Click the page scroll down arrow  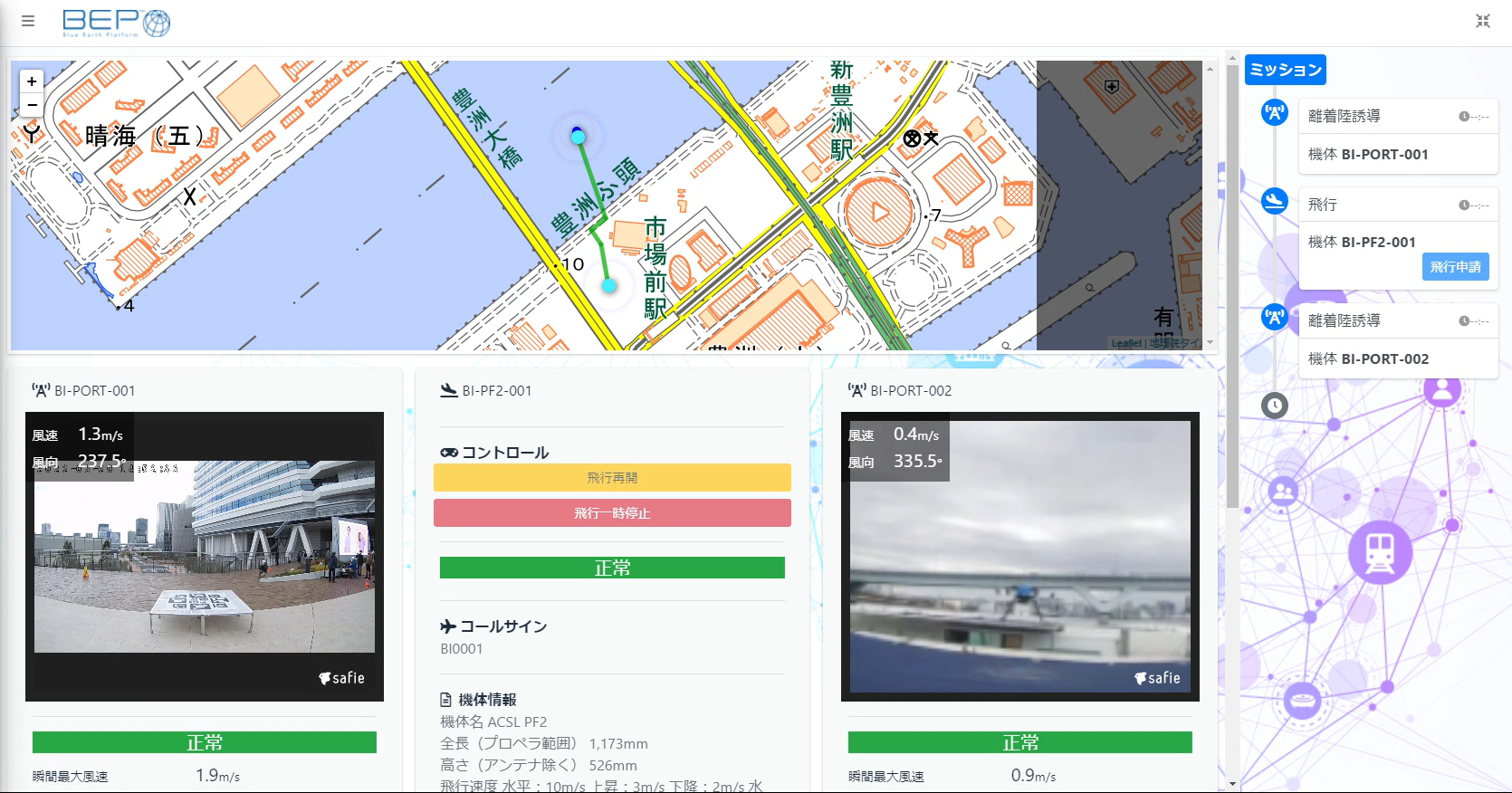click(1232, 784)
